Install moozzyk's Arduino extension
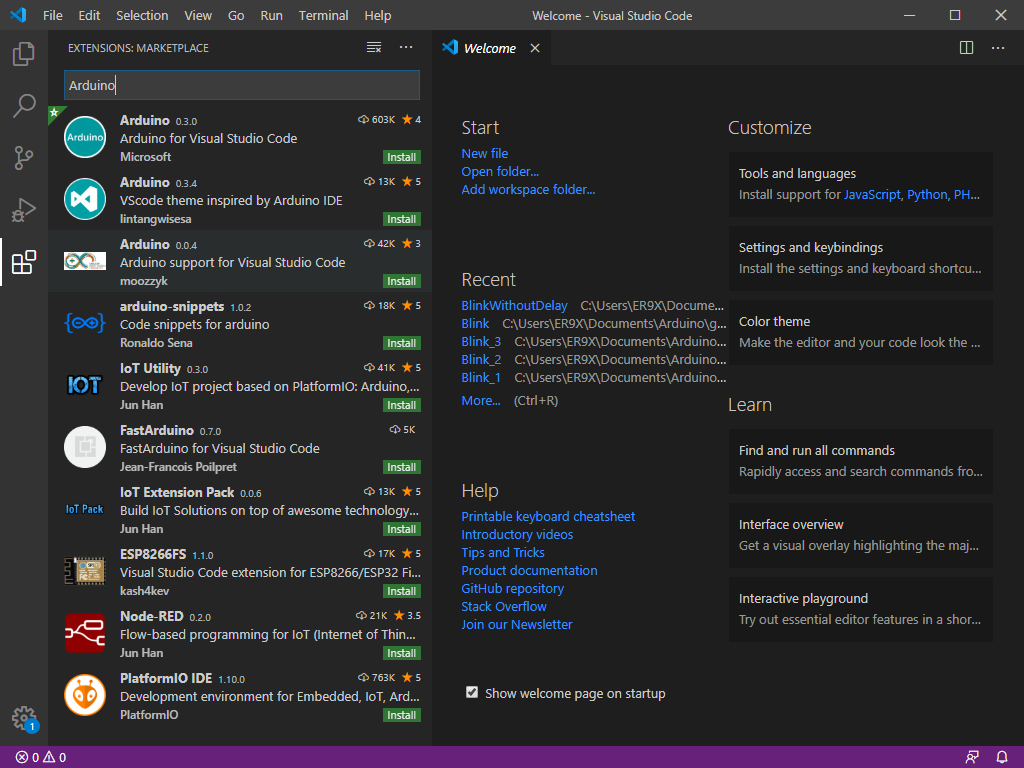The image size is (1024, 768). 402,281
